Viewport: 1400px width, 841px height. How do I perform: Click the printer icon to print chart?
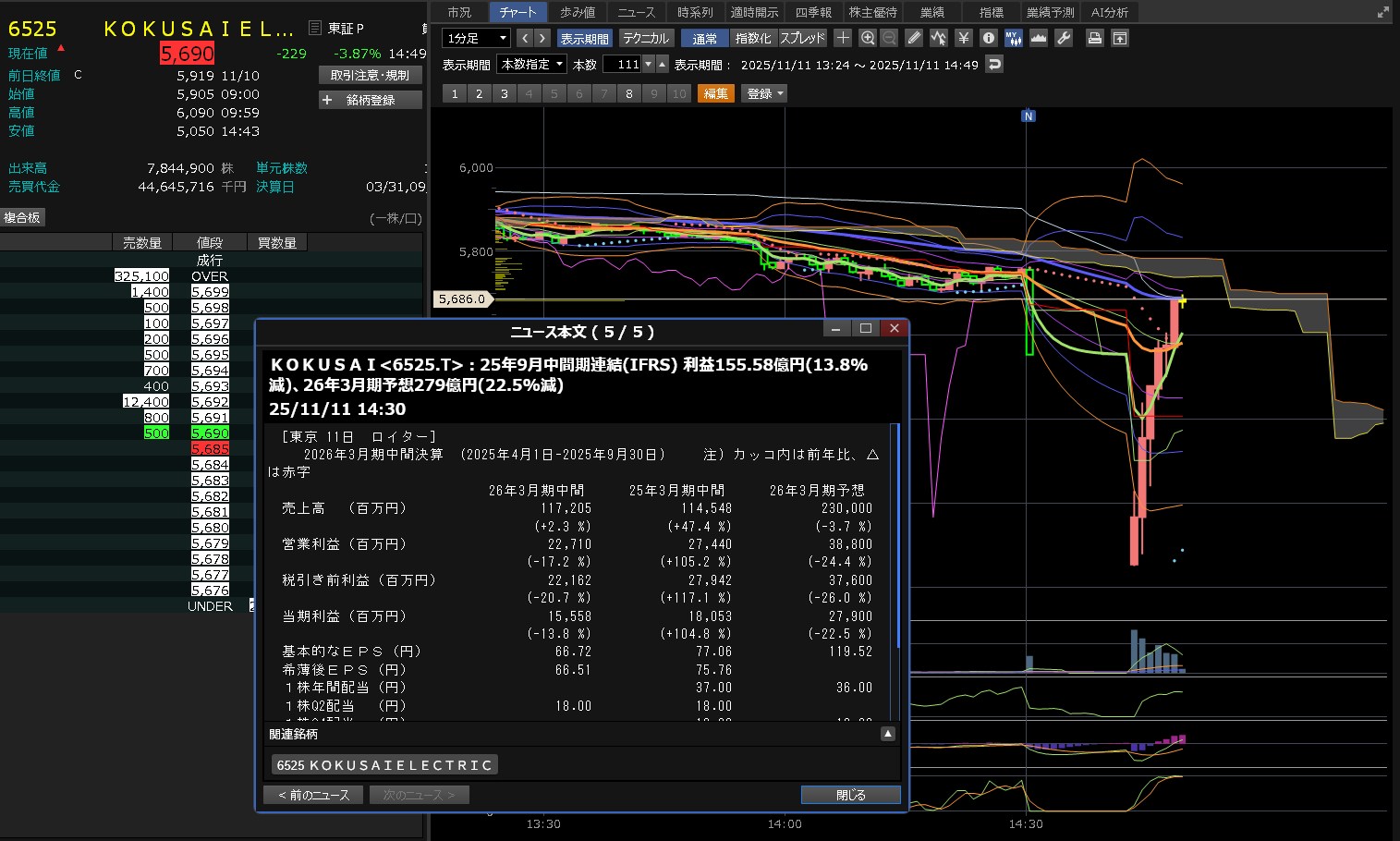[1094, 38]
